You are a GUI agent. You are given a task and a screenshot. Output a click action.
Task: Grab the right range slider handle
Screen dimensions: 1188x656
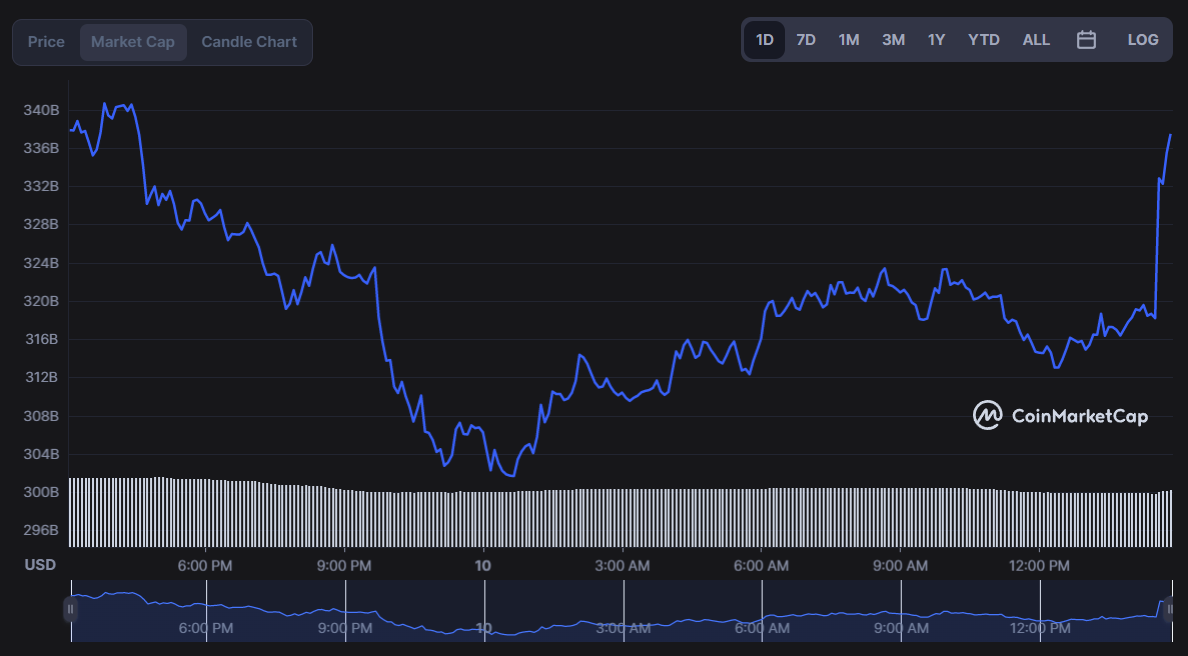(x=1171, y=609)
